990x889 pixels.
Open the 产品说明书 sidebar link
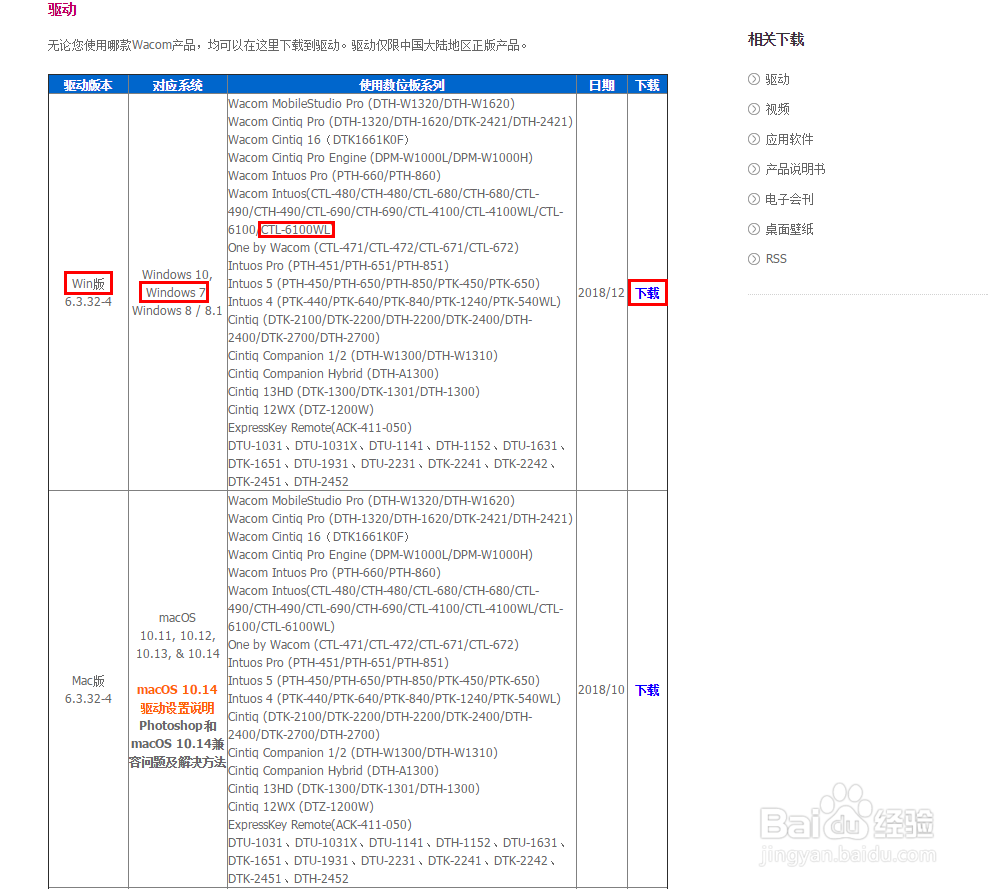(x=795, y=169)
